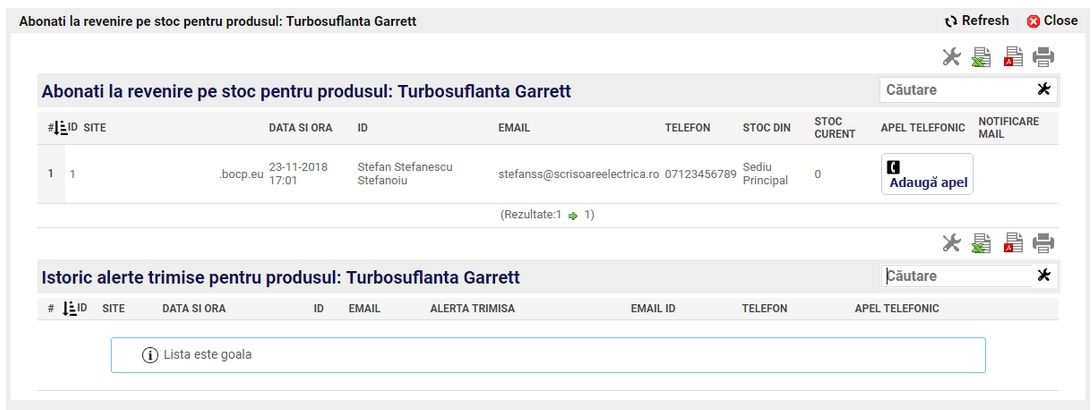Export subscribers table to Excel
Screen dimensions: 1092x410
pos(982,57)
